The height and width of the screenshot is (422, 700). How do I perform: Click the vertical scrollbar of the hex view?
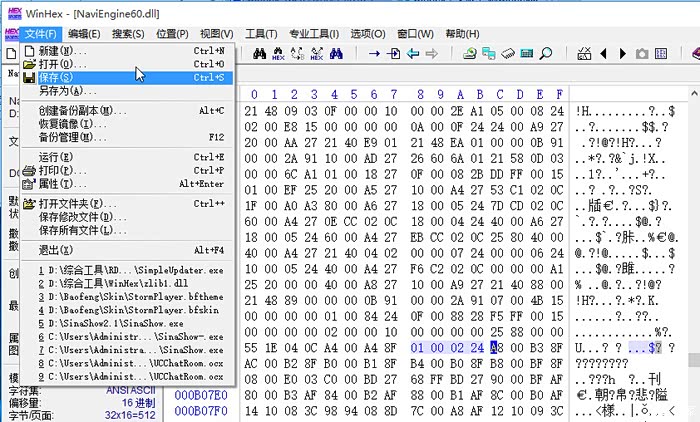(691, 250)
